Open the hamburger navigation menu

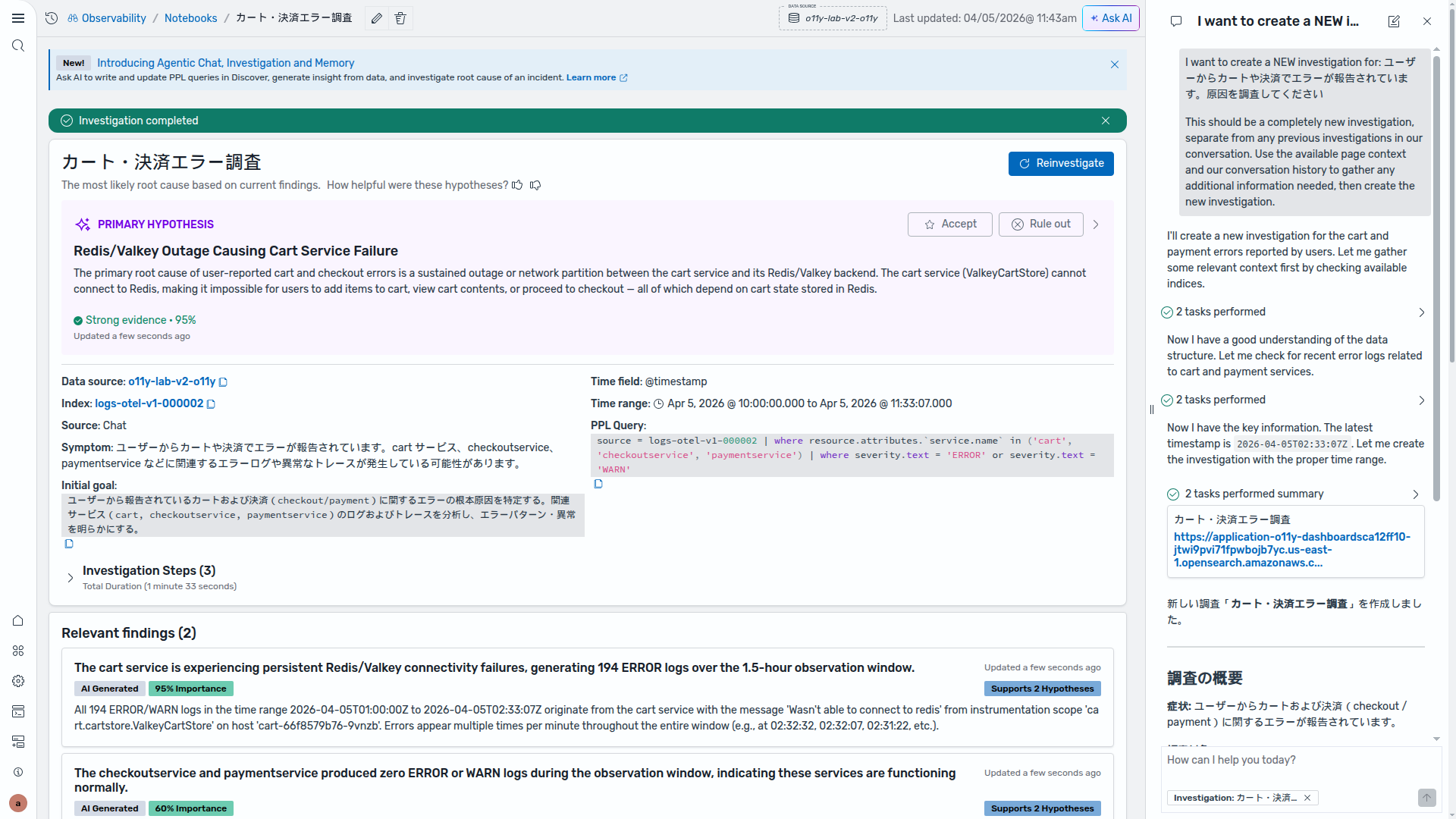[18, 18]
